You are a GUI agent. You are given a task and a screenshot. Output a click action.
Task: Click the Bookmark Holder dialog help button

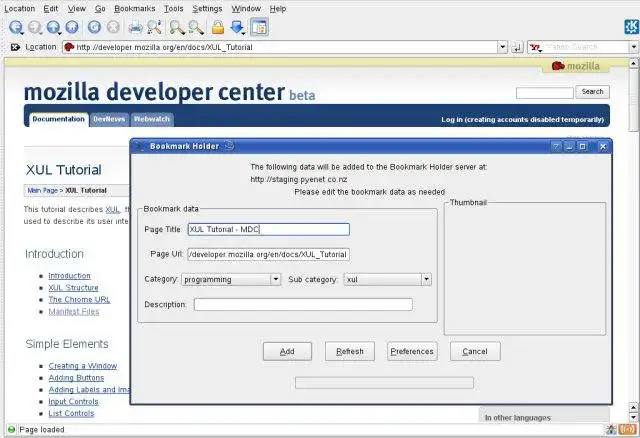click(x=556, y=147)
